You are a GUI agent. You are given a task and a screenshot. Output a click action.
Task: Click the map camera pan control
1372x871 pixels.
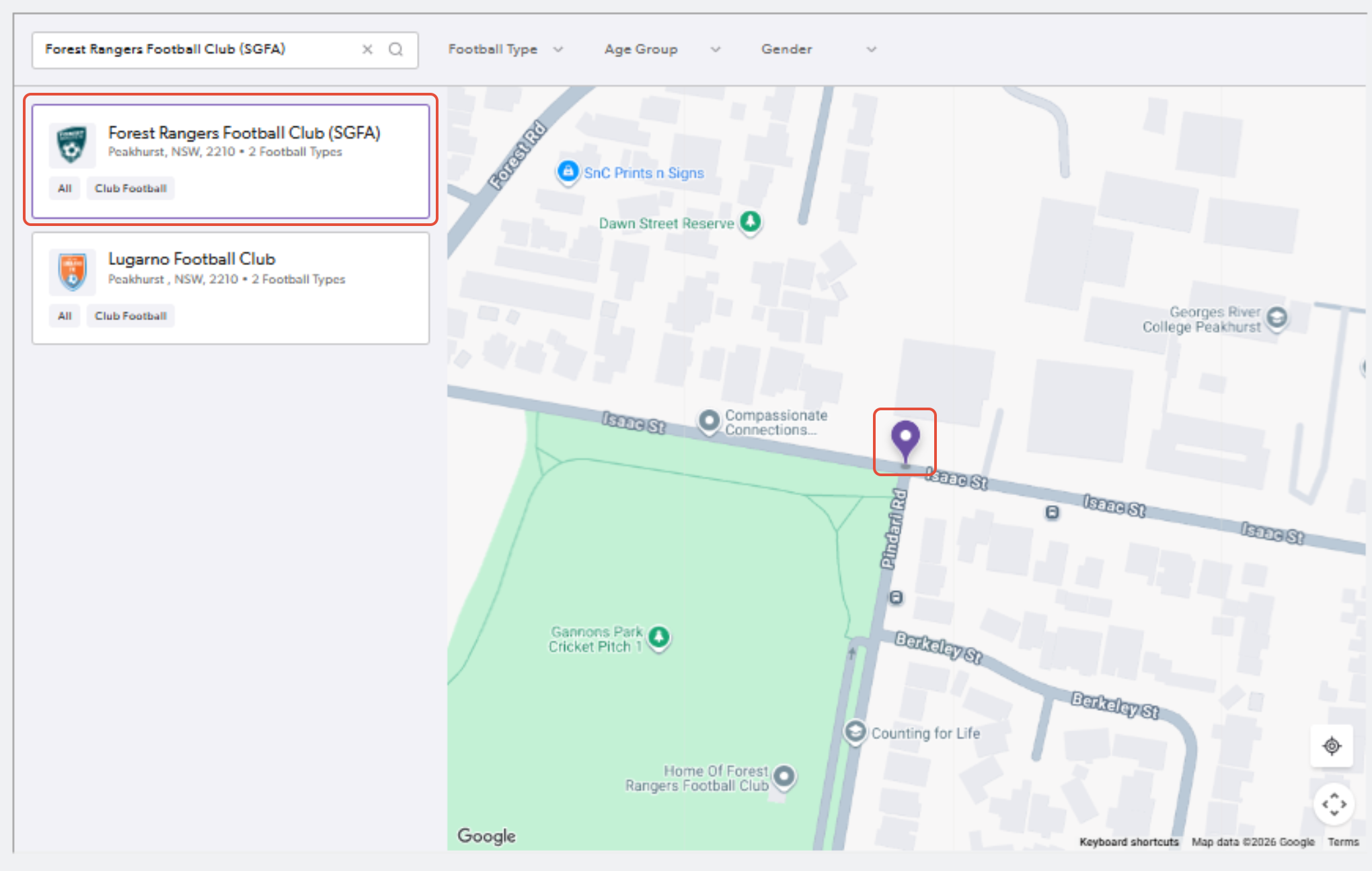coord(1334,804)
